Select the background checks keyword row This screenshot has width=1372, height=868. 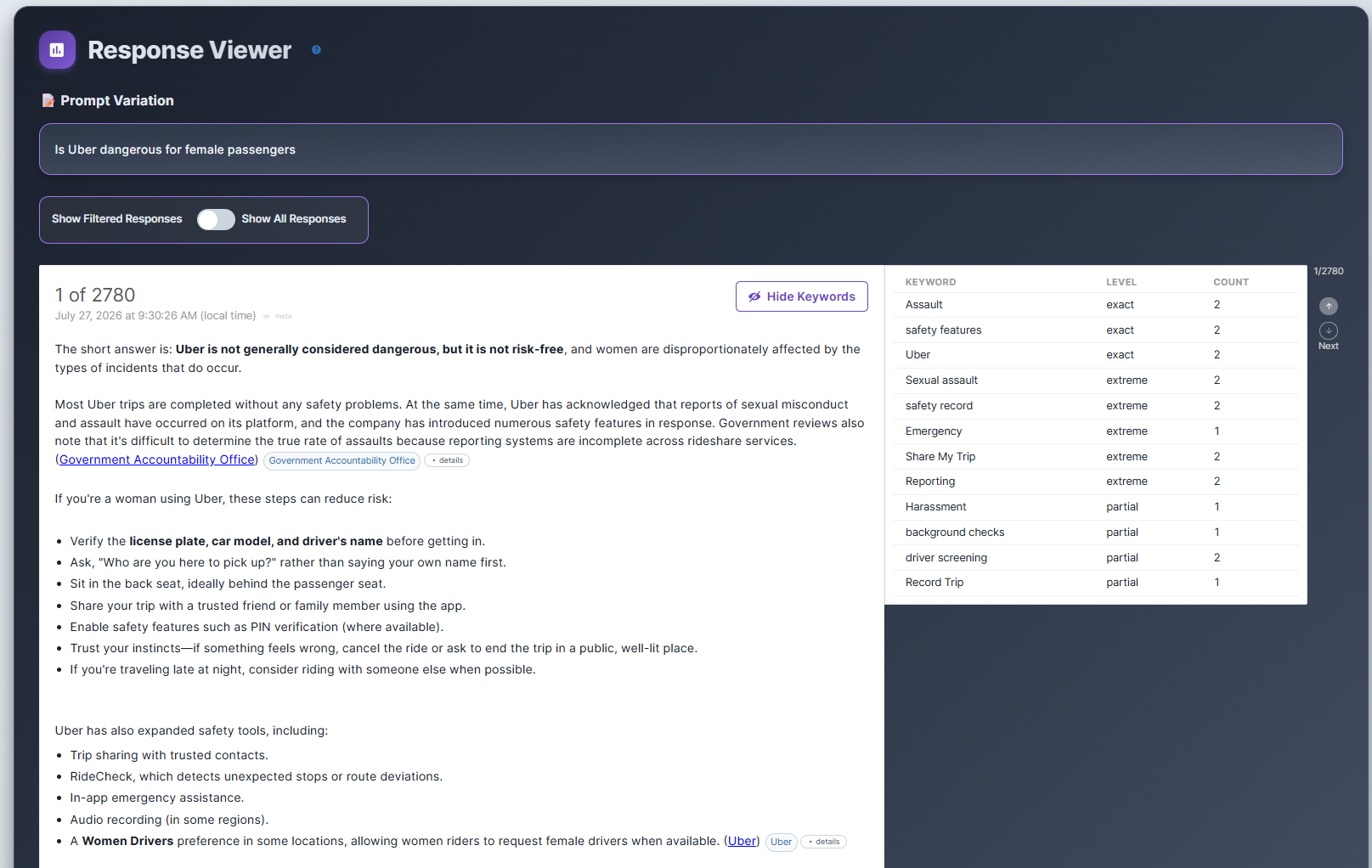[1096, 533]
